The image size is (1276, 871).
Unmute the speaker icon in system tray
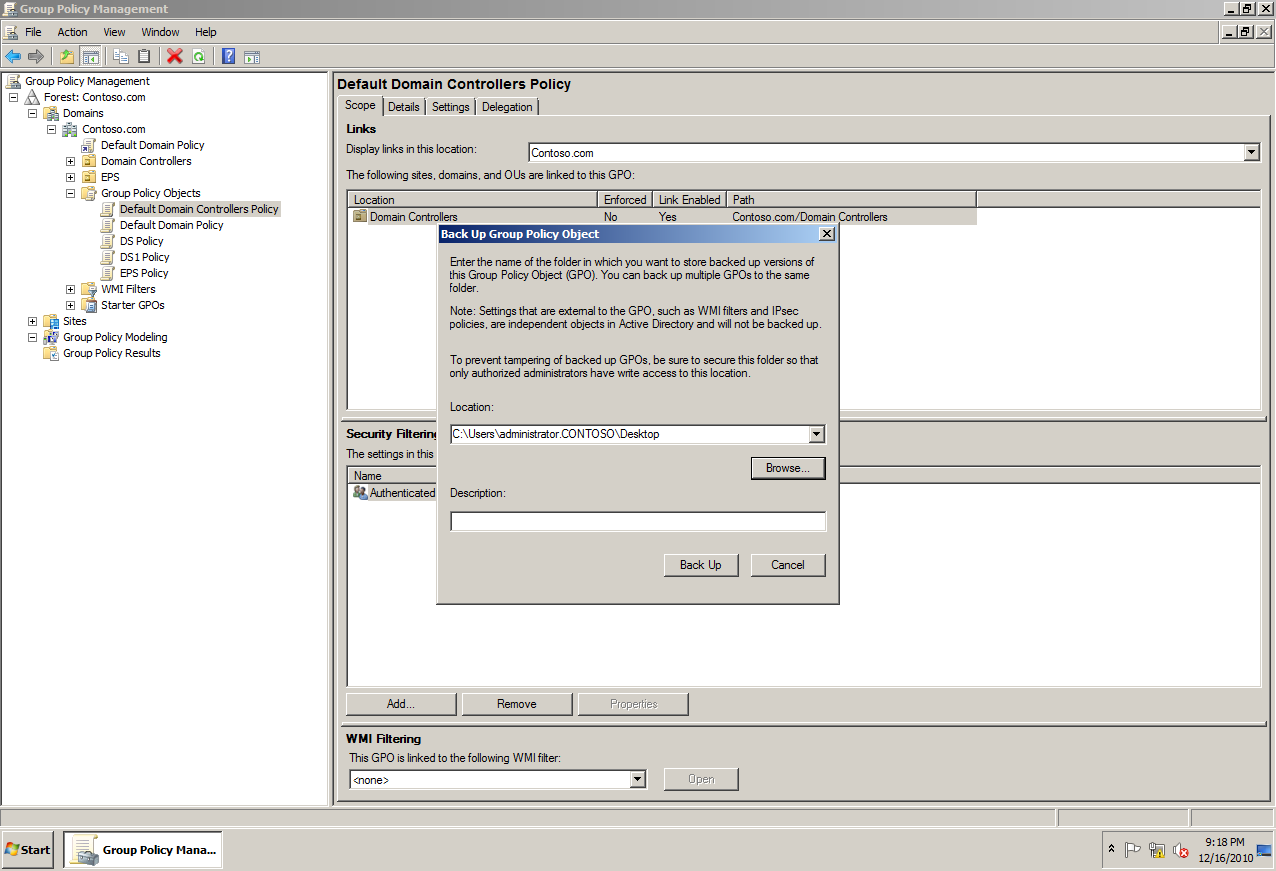point(1180,851)
